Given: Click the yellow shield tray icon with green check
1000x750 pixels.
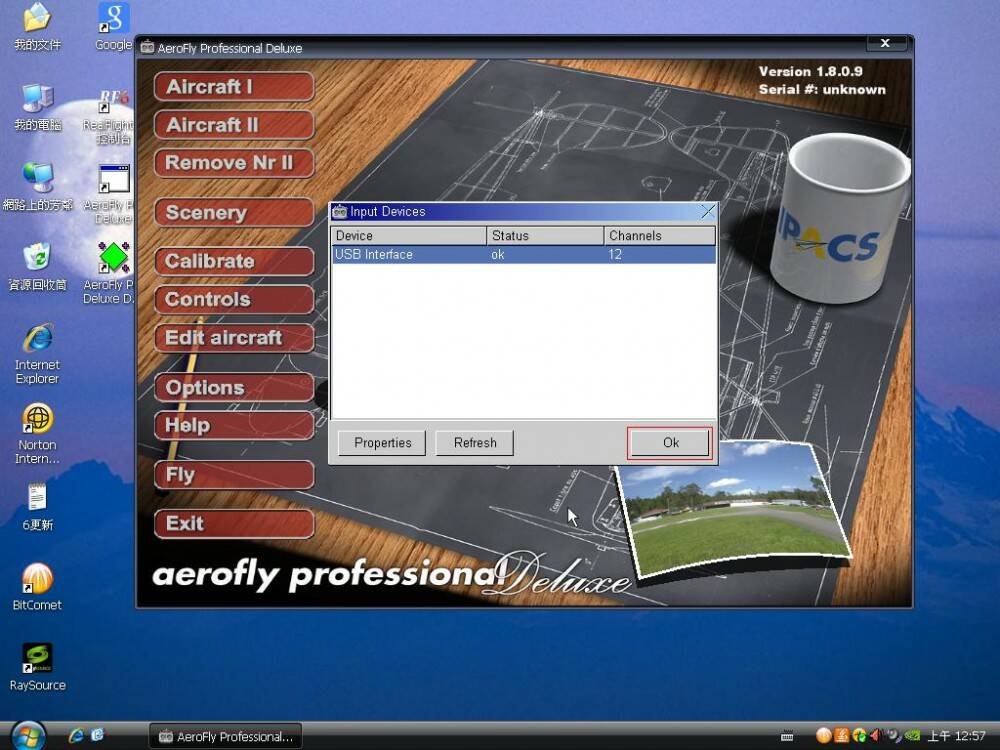Looking at the screenshot, I should [859, 736].
